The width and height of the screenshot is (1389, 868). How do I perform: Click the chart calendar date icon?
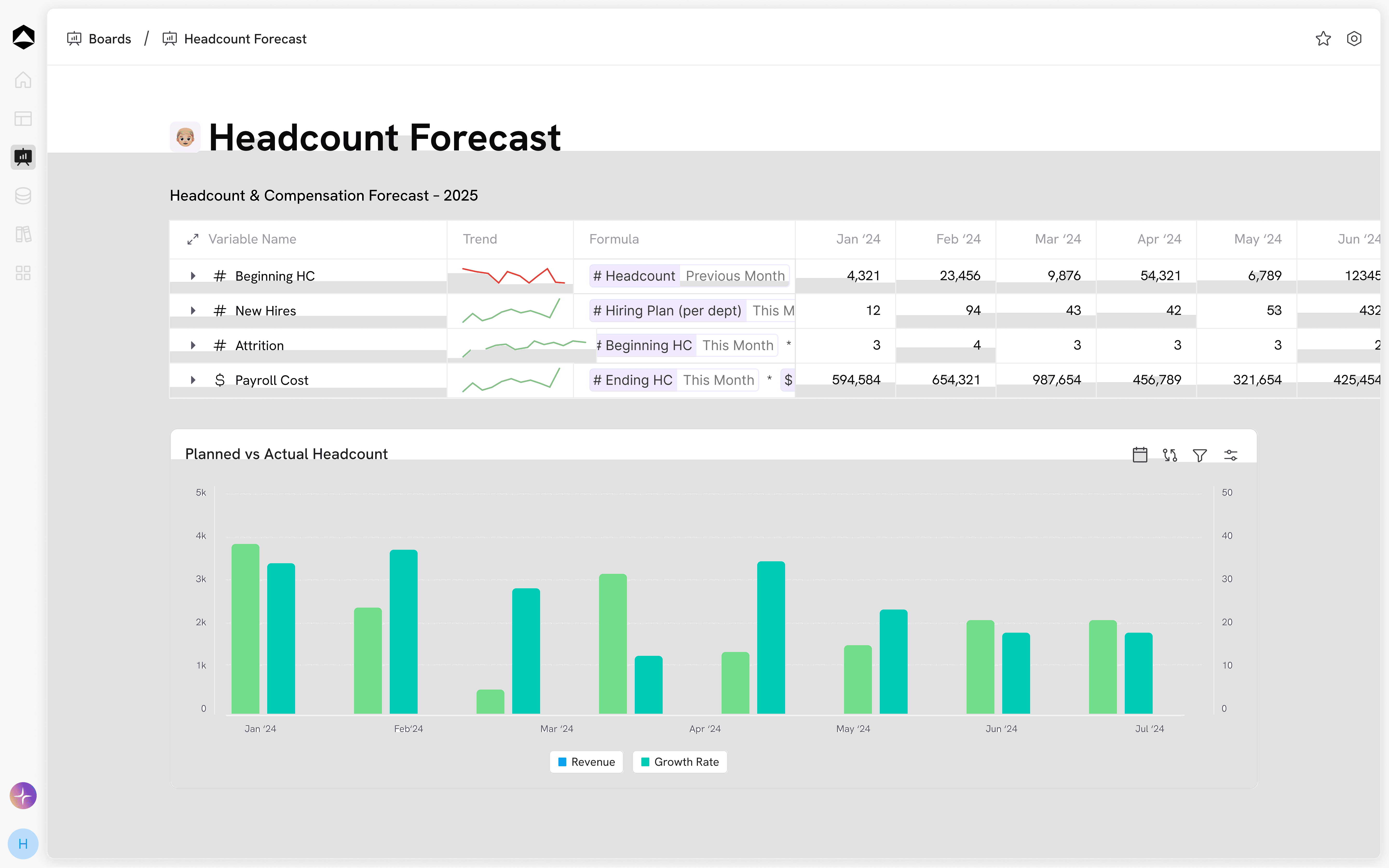(1140, 455)
